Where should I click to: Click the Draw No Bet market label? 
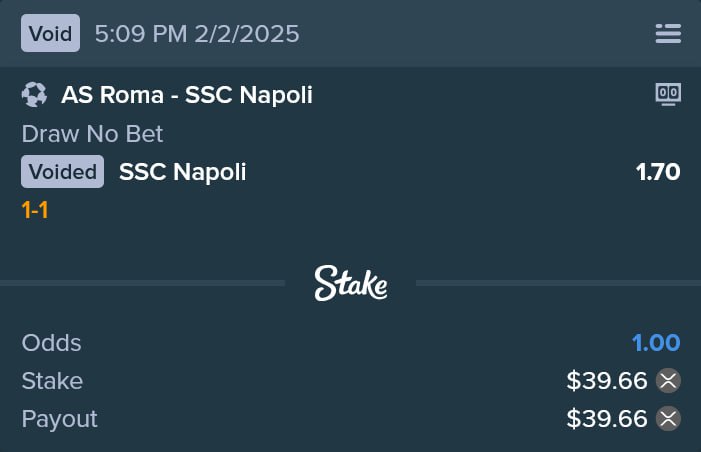click(x=92, y=134)
